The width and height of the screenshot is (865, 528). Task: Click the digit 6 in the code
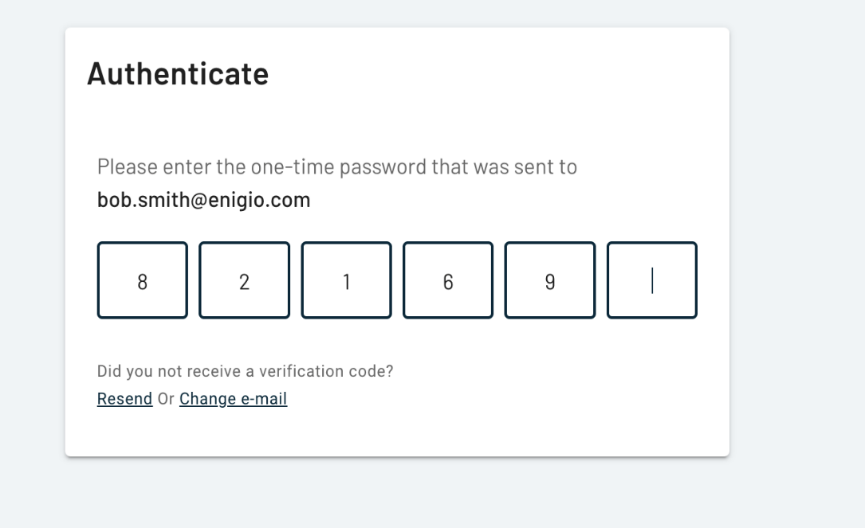(448, 282)
